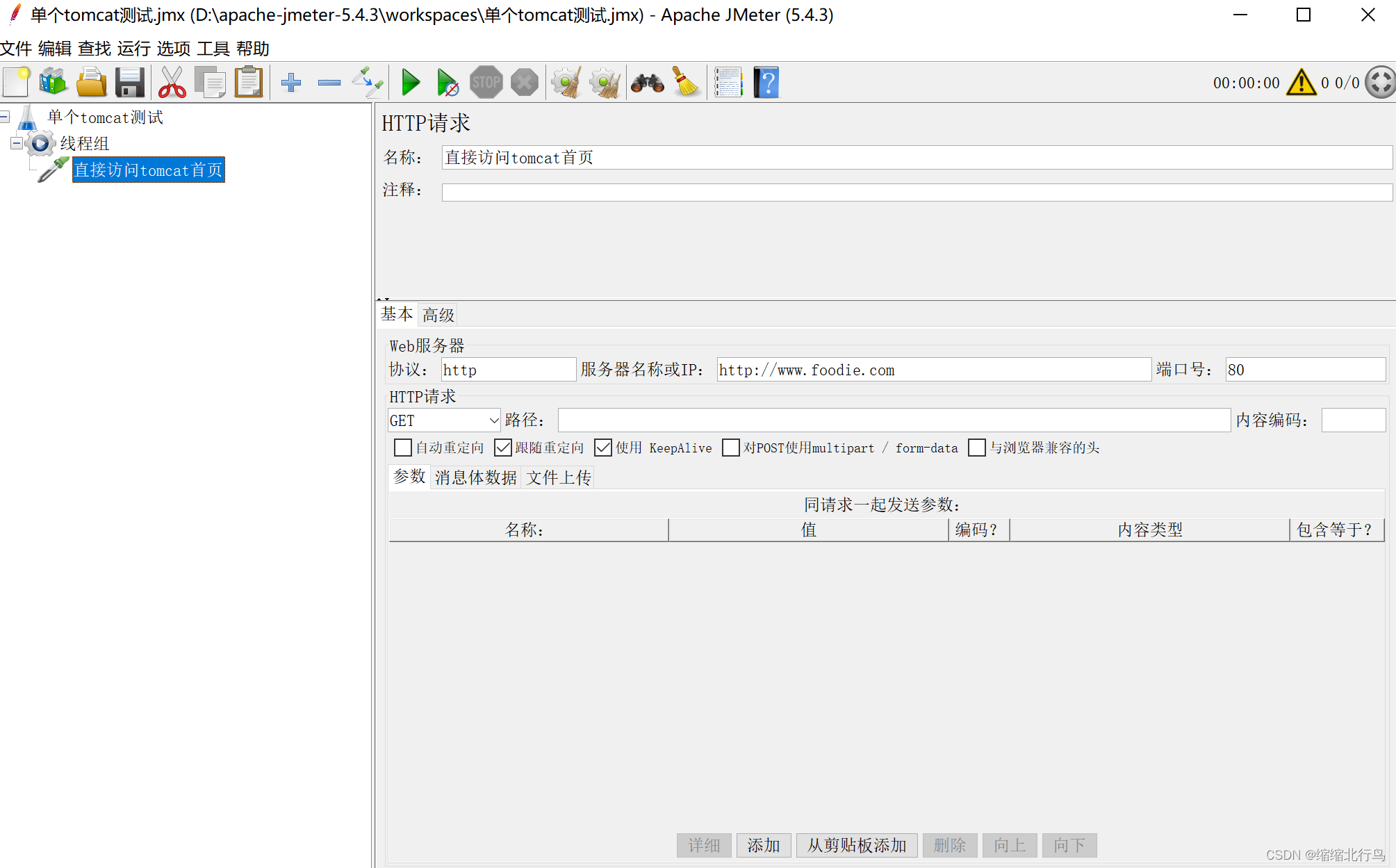Click the 从剪贴板添加 button

pyautogui.click(x=857, y=845)
